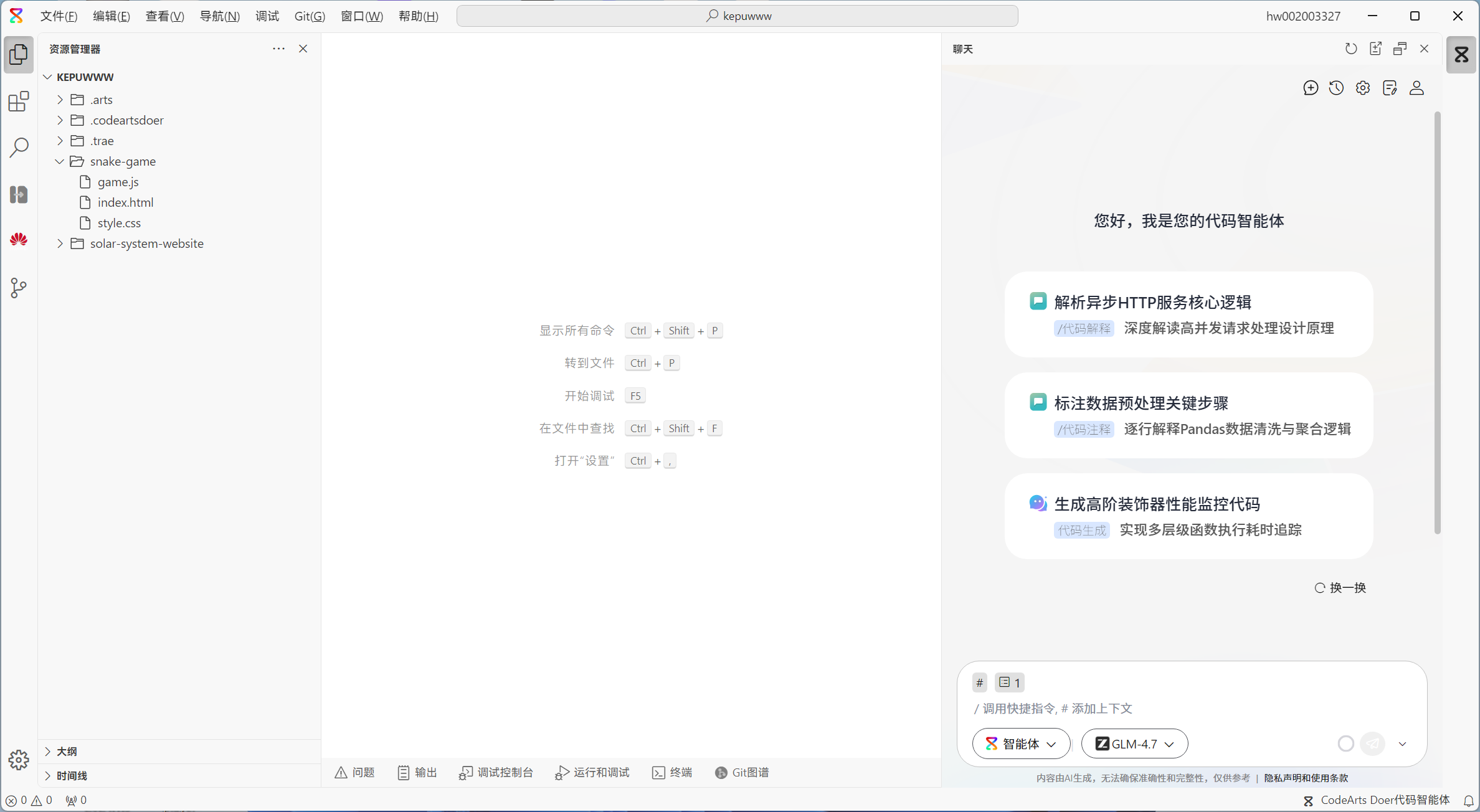Open the Git(G) menu
The height and width of the screenshot is (812, 1480).
[x=310, y=16]
